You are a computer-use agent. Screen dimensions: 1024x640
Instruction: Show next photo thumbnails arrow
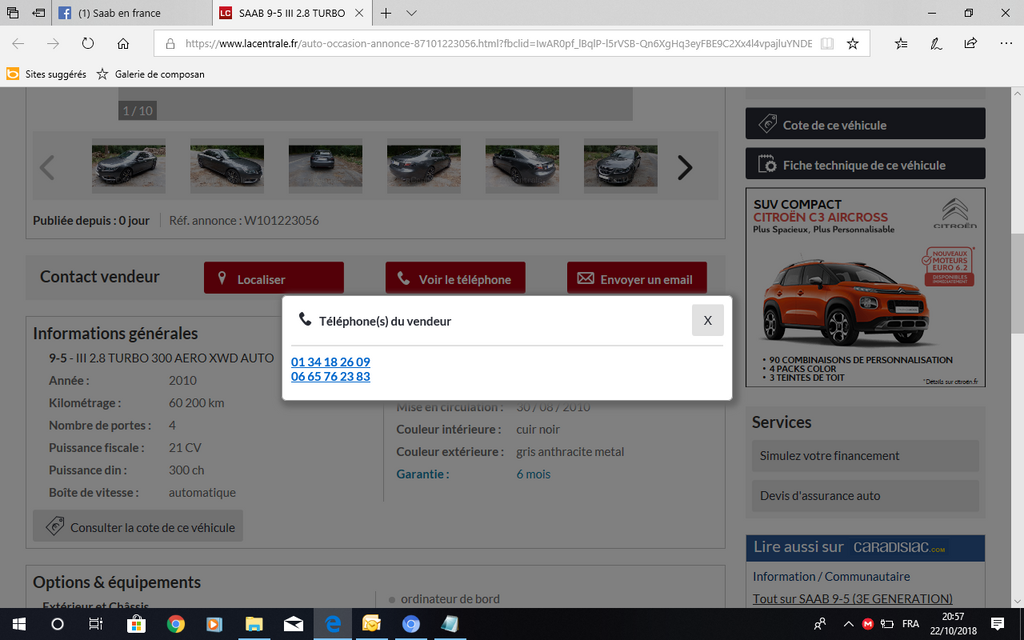[x=684, y=168]
